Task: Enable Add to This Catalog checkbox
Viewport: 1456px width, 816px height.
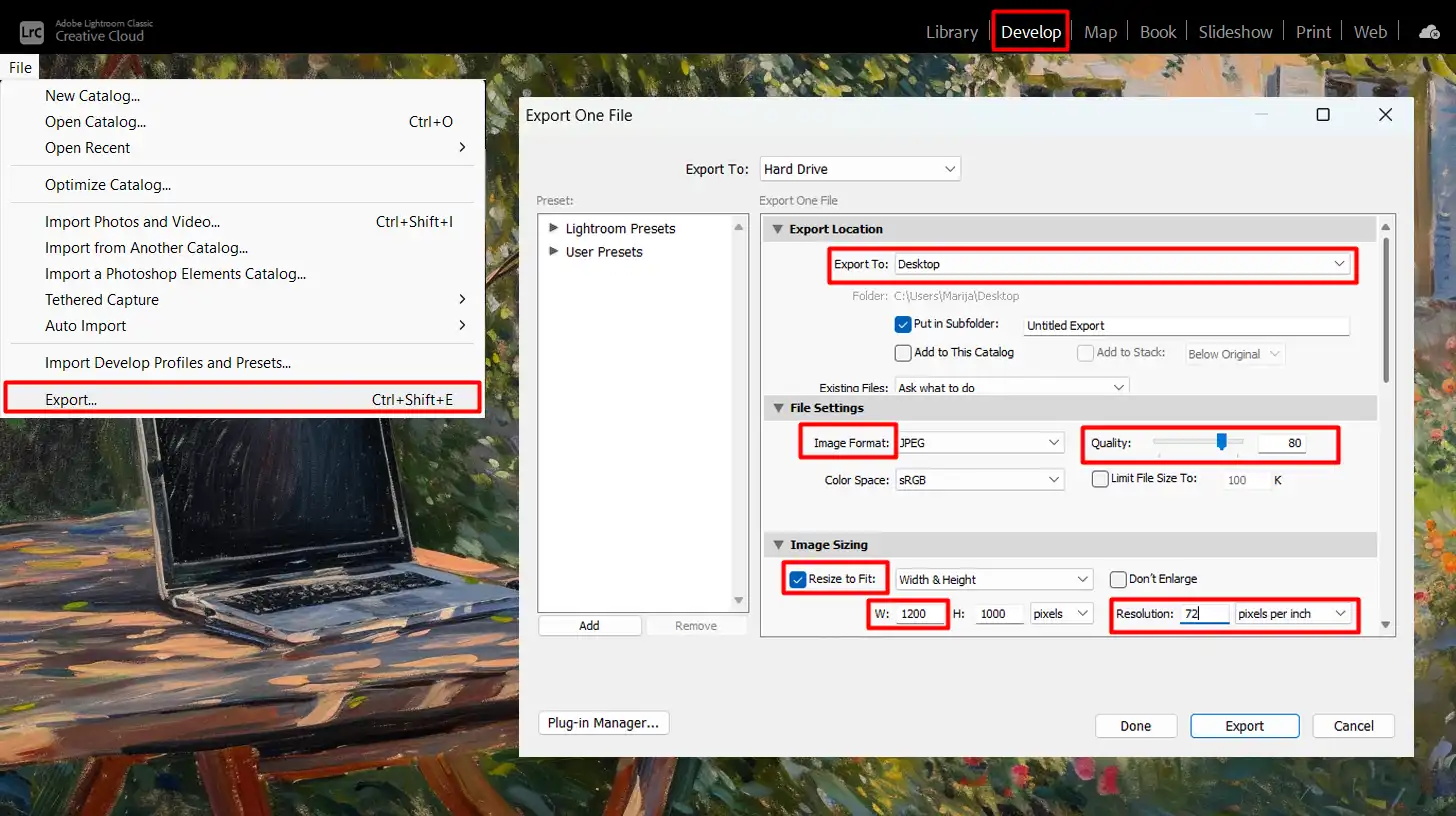Action: click(903, 353)
